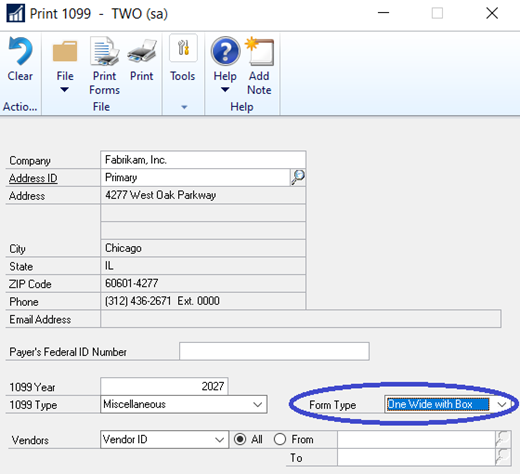The image size is (520, 474).
Task: Minimize the Print 1099 window
Action: (x=383, y=14)
